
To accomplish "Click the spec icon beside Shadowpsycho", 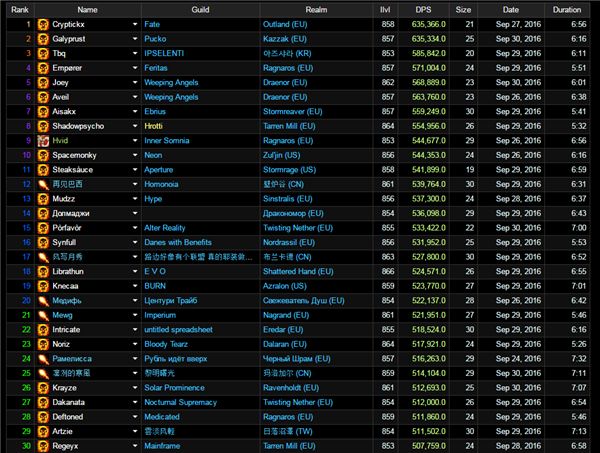I will point(43,126).
